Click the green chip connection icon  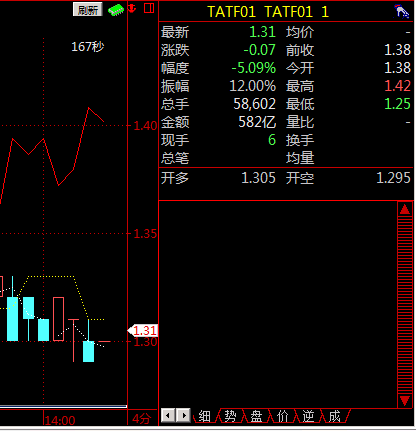click(x=116, y=10)
